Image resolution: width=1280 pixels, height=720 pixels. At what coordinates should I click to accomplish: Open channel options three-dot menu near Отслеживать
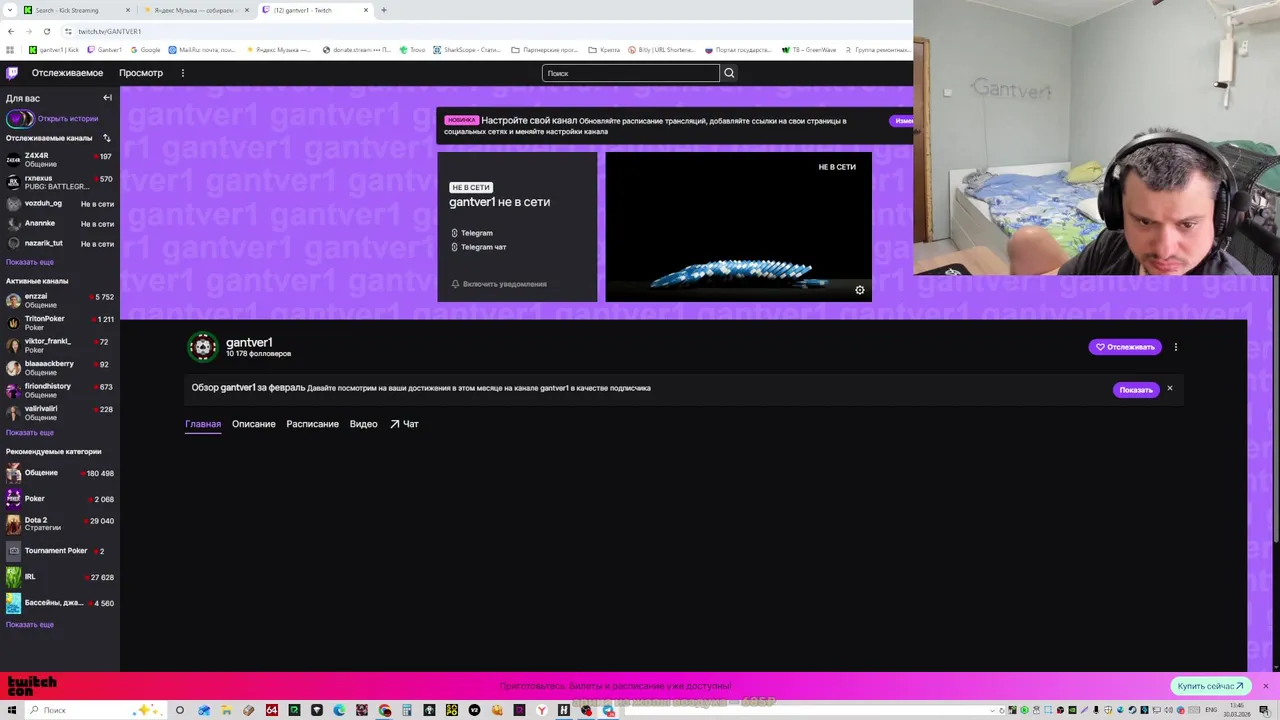[x=1176, y=347]
